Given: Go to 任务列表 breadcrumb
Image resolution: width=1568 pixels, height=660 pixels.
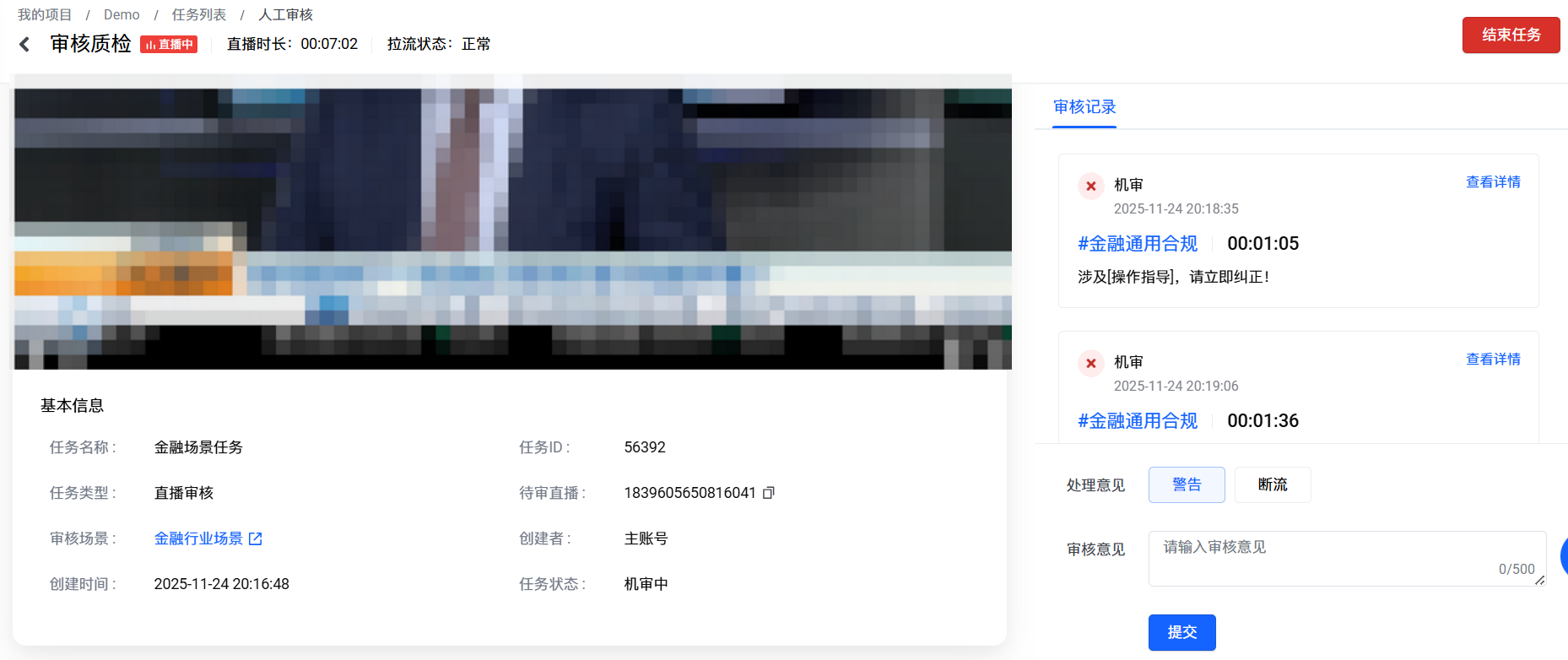Looking at the screenshot, I should tap(199, 15).
